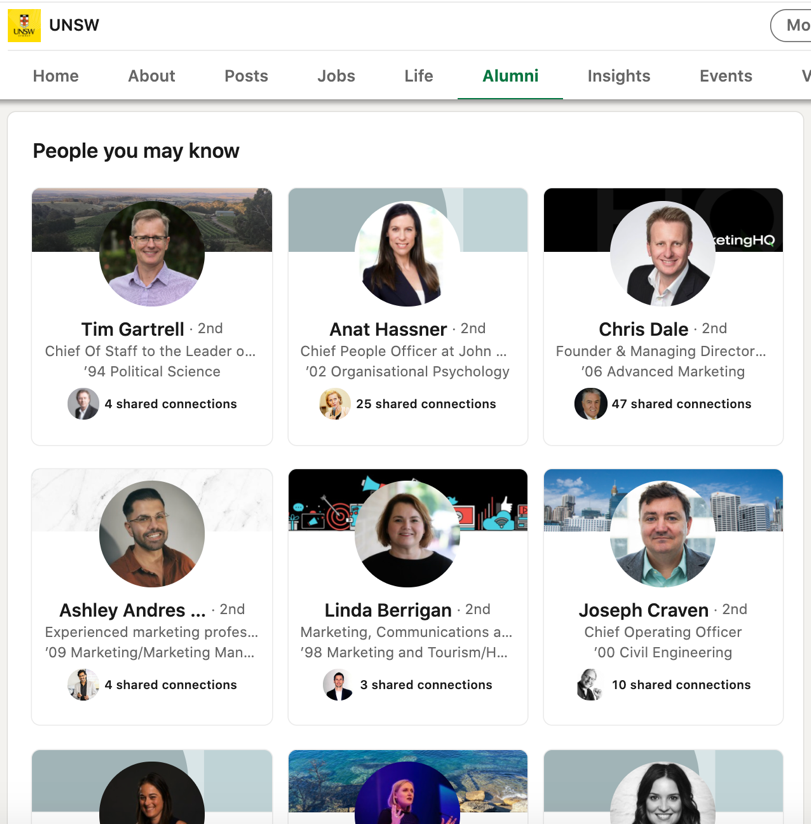Open the Chris Dale name link
The width and height of the screenshot is (811, 824).
click(x=643, y=329)
